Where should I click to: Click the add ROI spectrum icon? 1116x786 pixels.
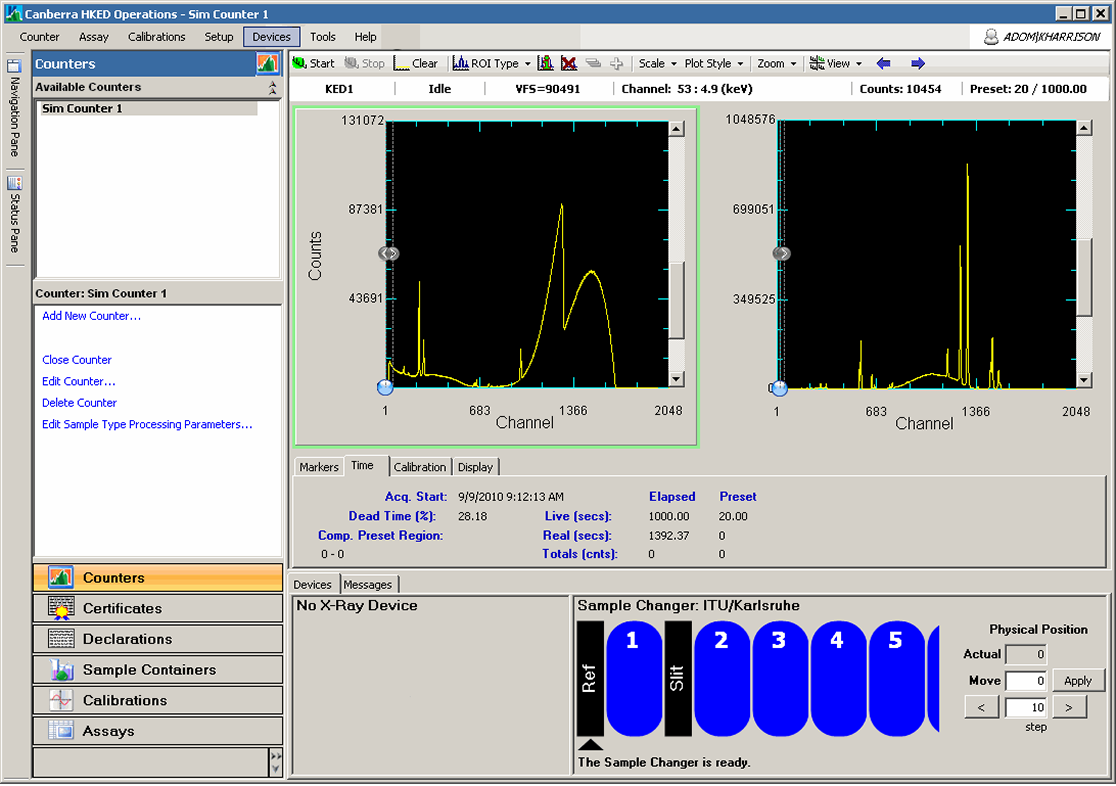[x=545, y=63]
